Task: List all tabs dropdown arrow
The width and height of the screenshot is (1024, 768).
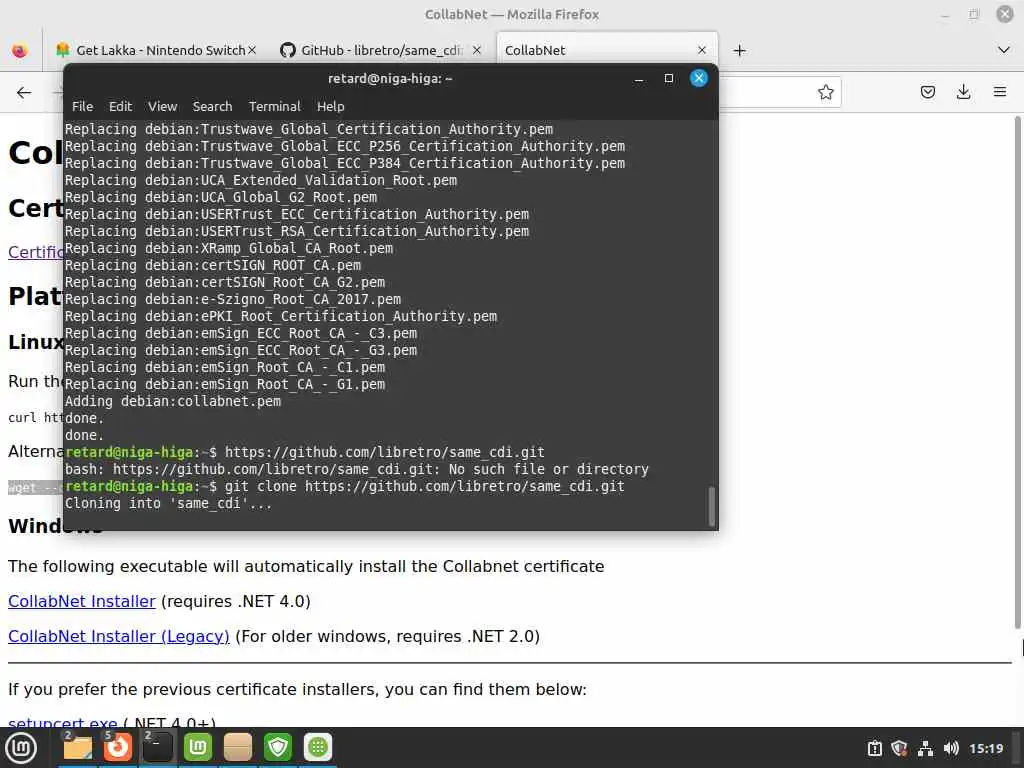Action: click(x=1004, y=50)
